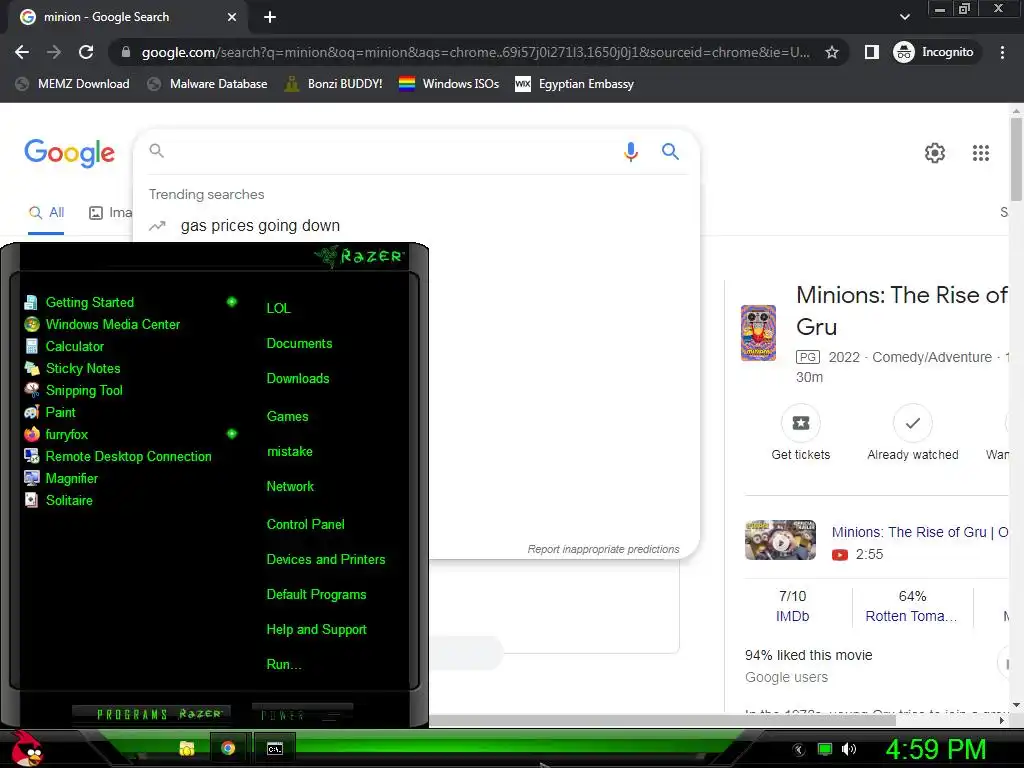Open mistake start menu link
Screen dimensions: 1024x768
click(x=289, y=452)
